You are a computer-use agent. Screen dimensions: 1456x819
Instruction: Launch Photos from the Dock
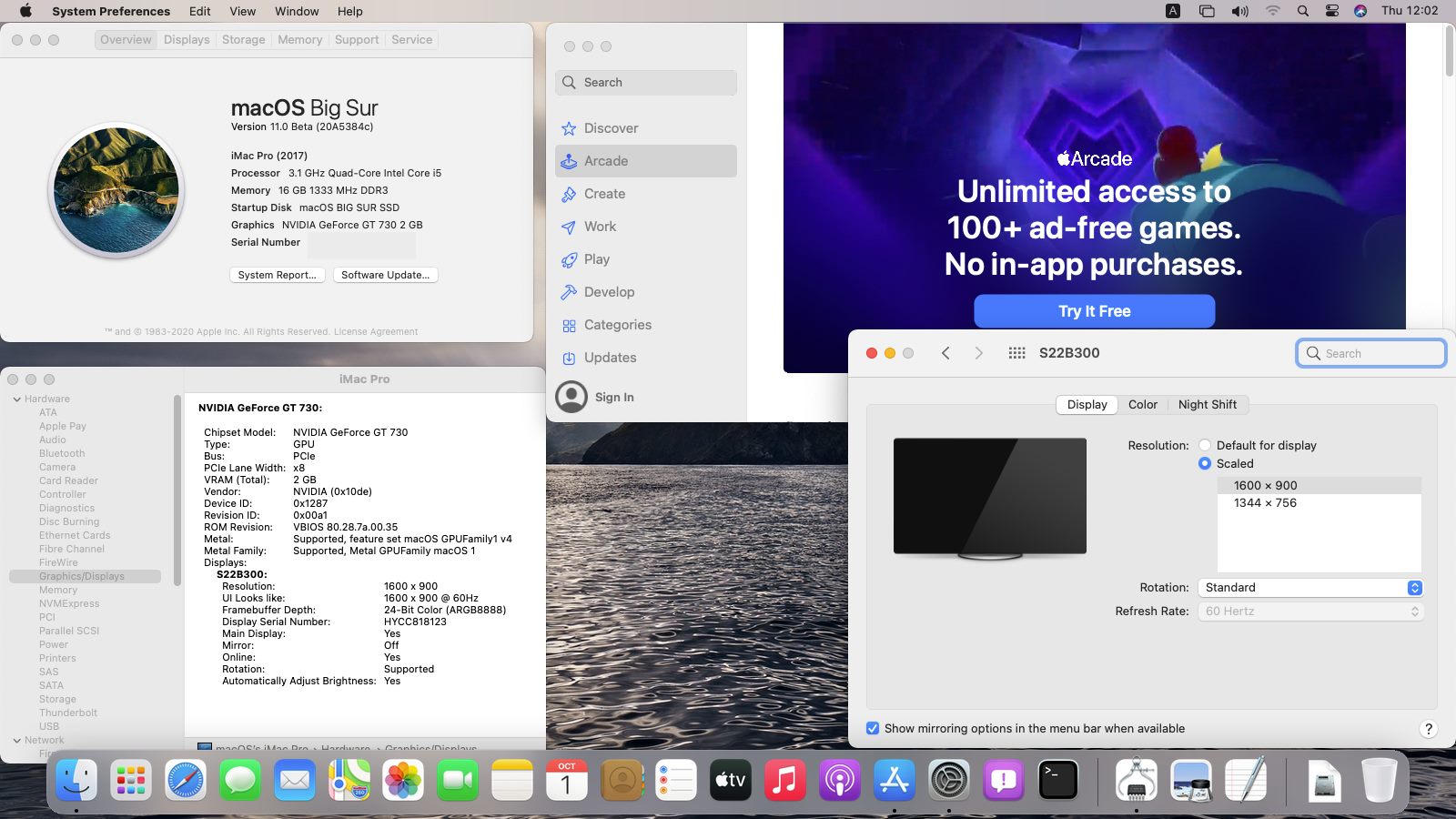coord(403,780)
